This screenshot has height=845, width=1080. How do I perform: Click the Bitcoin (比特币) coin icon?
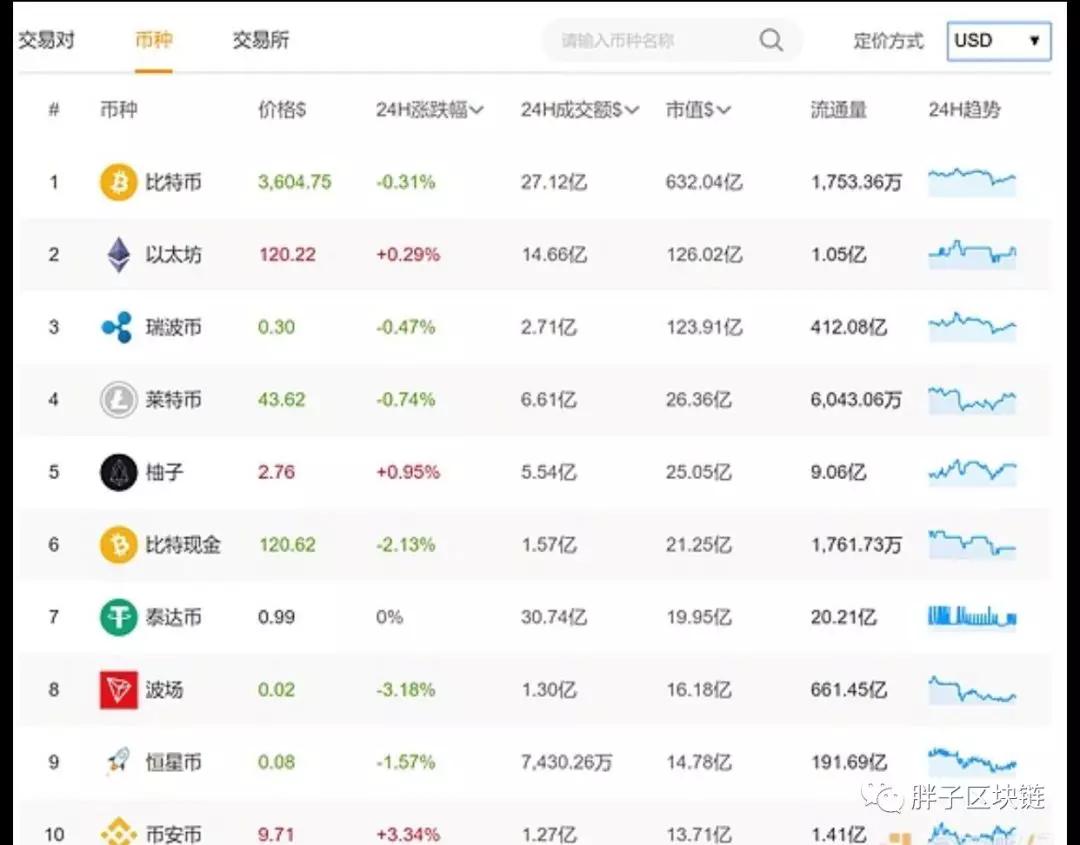(118, 182)
